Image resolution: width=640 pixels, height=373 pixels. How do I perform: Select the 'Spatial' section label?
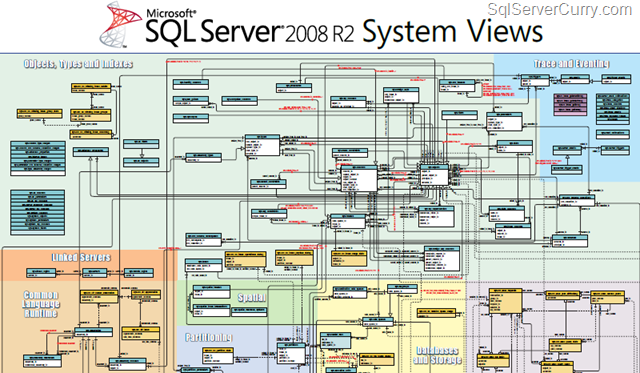[x=252, y=298]
